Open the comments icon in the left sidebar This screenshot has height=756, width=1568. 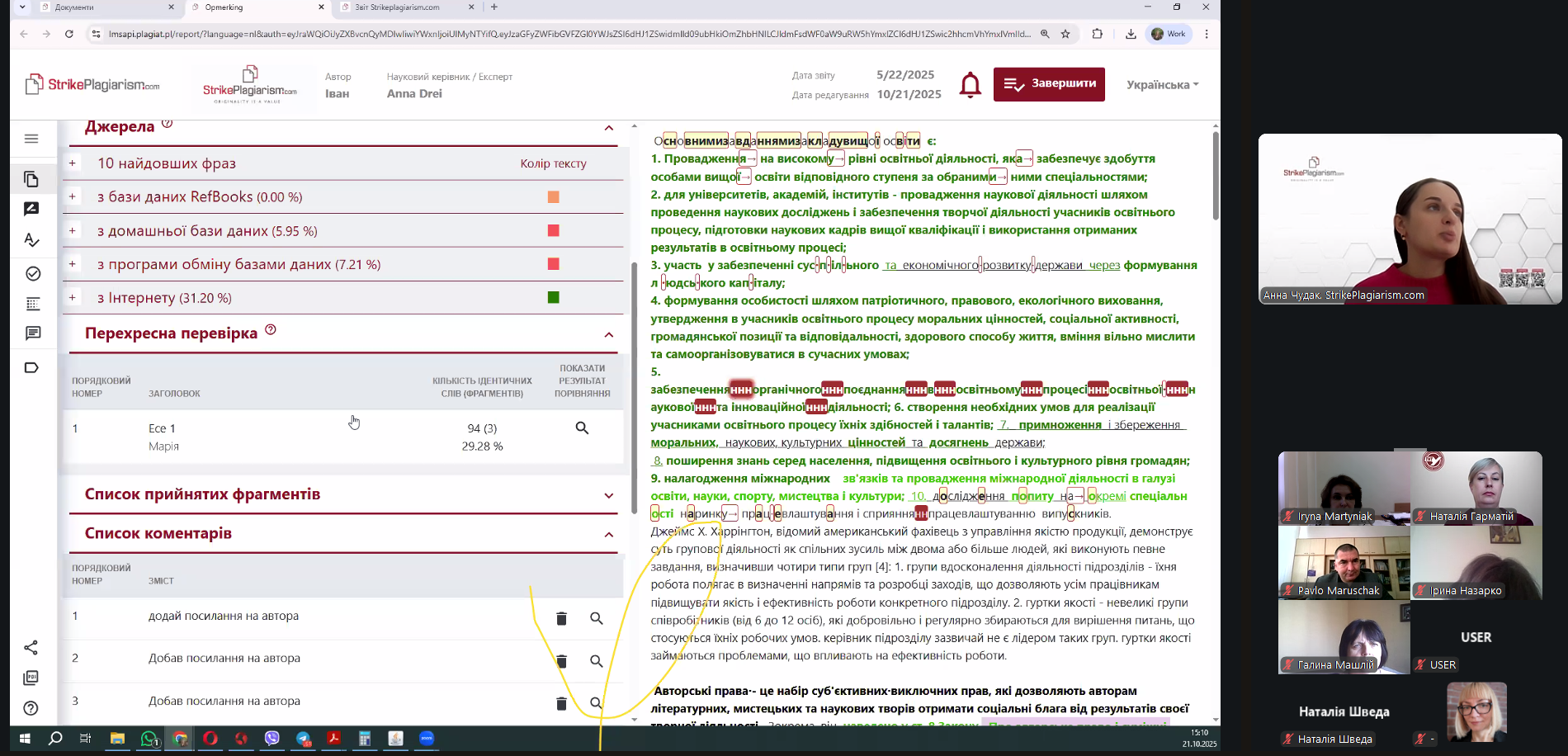32,333
